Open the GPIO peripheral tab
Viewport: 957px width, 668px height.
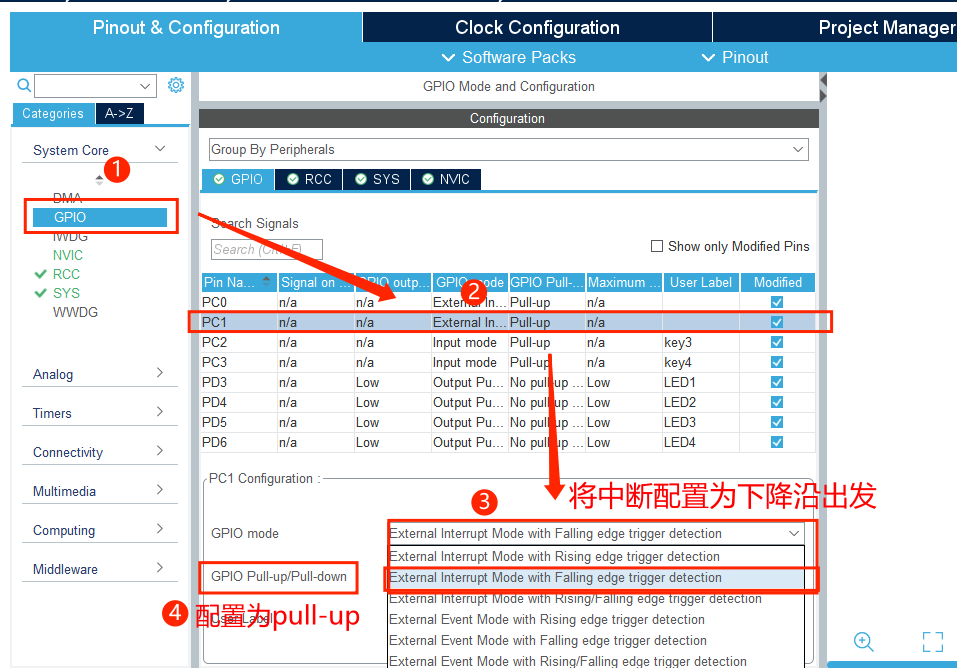(238, 180)
